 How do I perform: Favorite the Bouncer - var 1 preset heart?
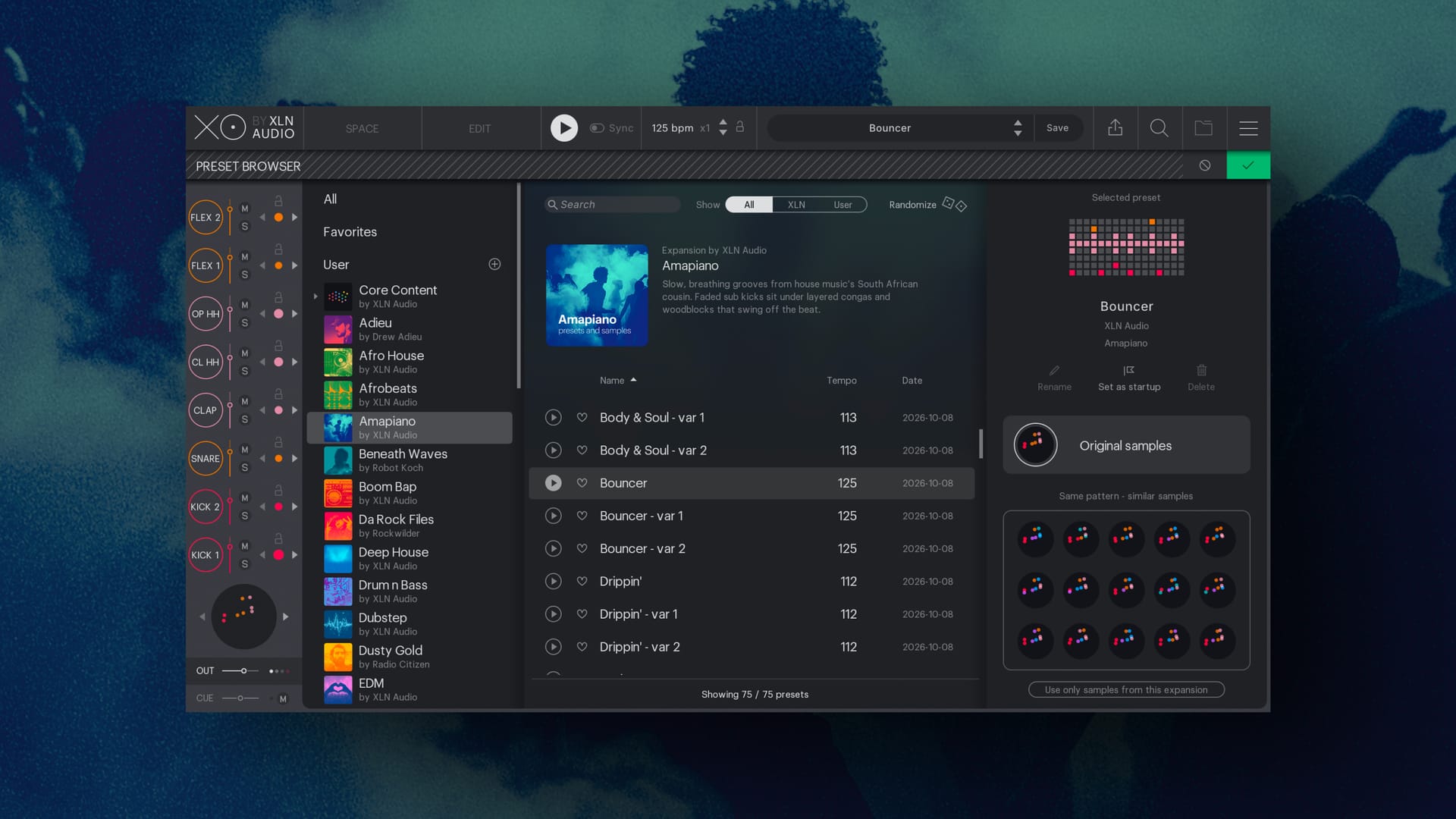582,516
